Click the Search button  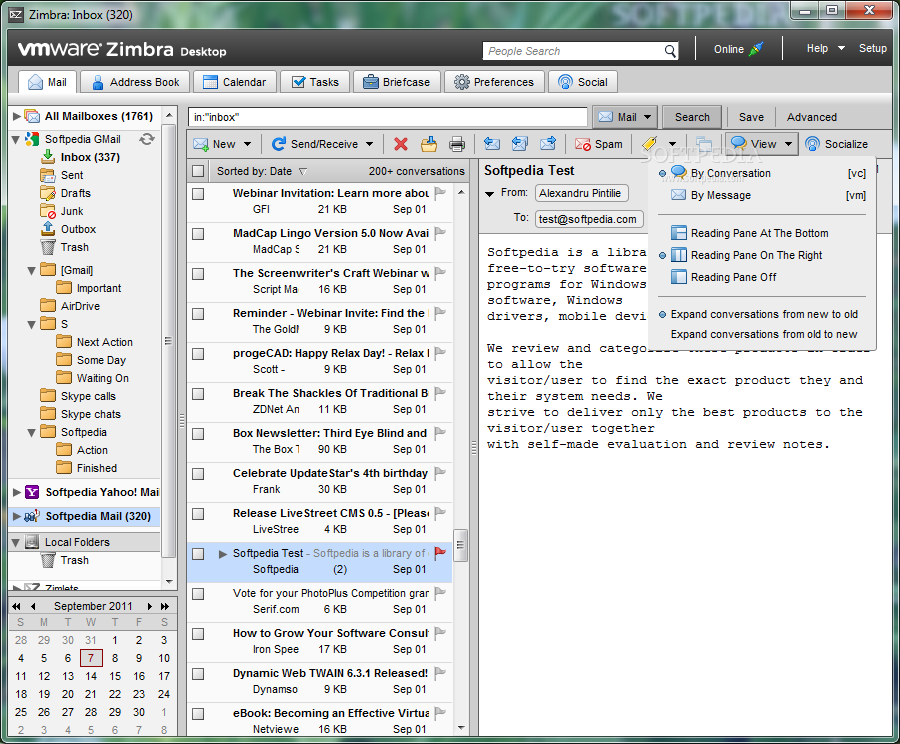692,117
